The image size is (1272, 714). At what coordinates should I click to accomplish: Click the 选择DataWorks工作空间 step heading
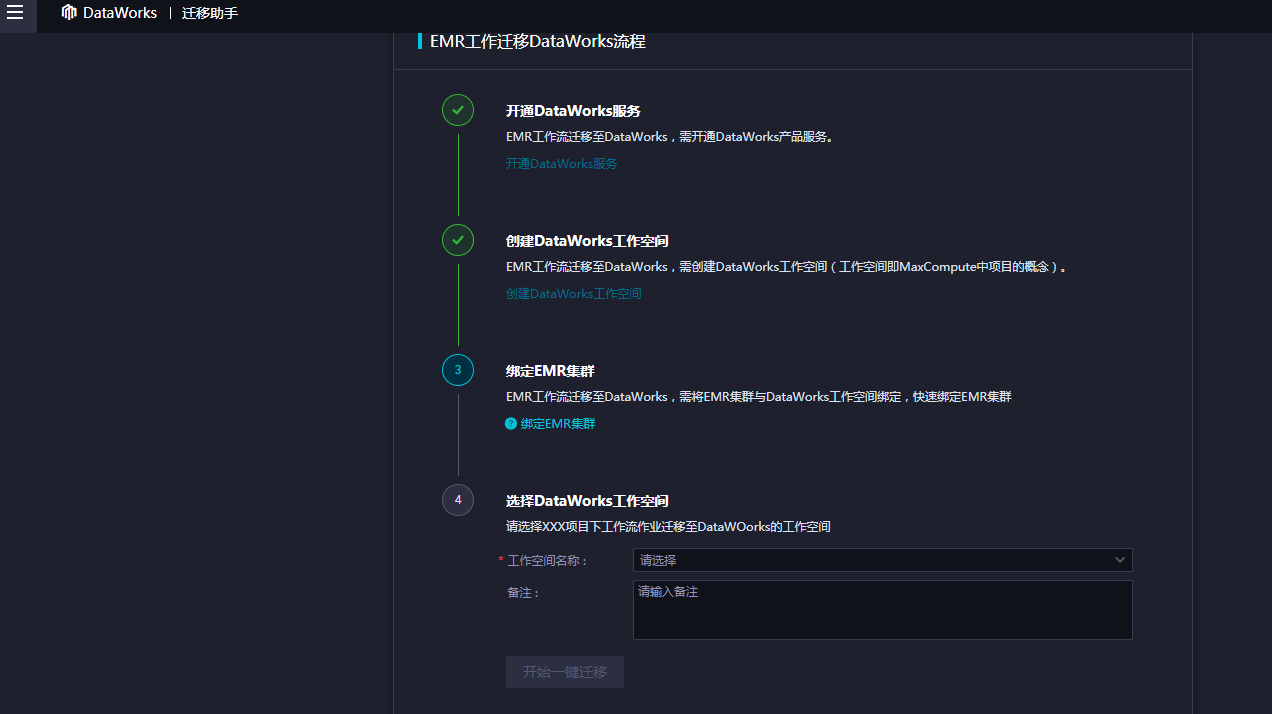tap(587, 501)
